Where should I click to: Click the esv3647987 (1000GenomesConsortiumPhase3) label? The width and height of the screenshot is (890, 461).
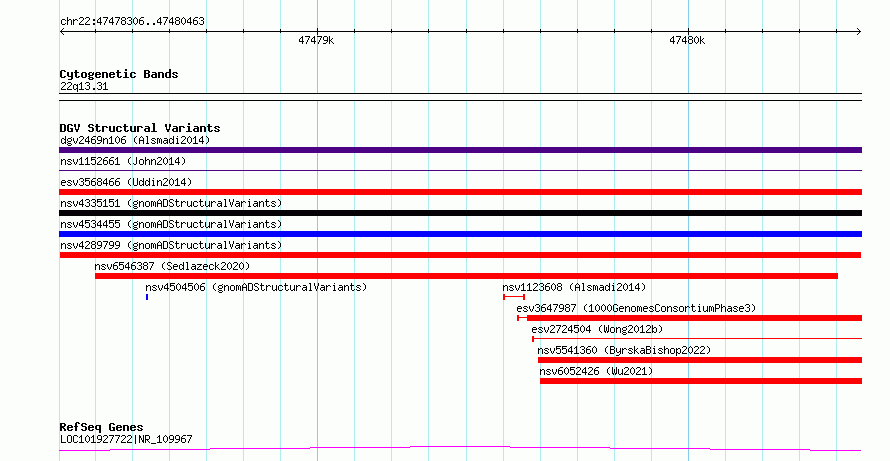click(x=636, y=308)
